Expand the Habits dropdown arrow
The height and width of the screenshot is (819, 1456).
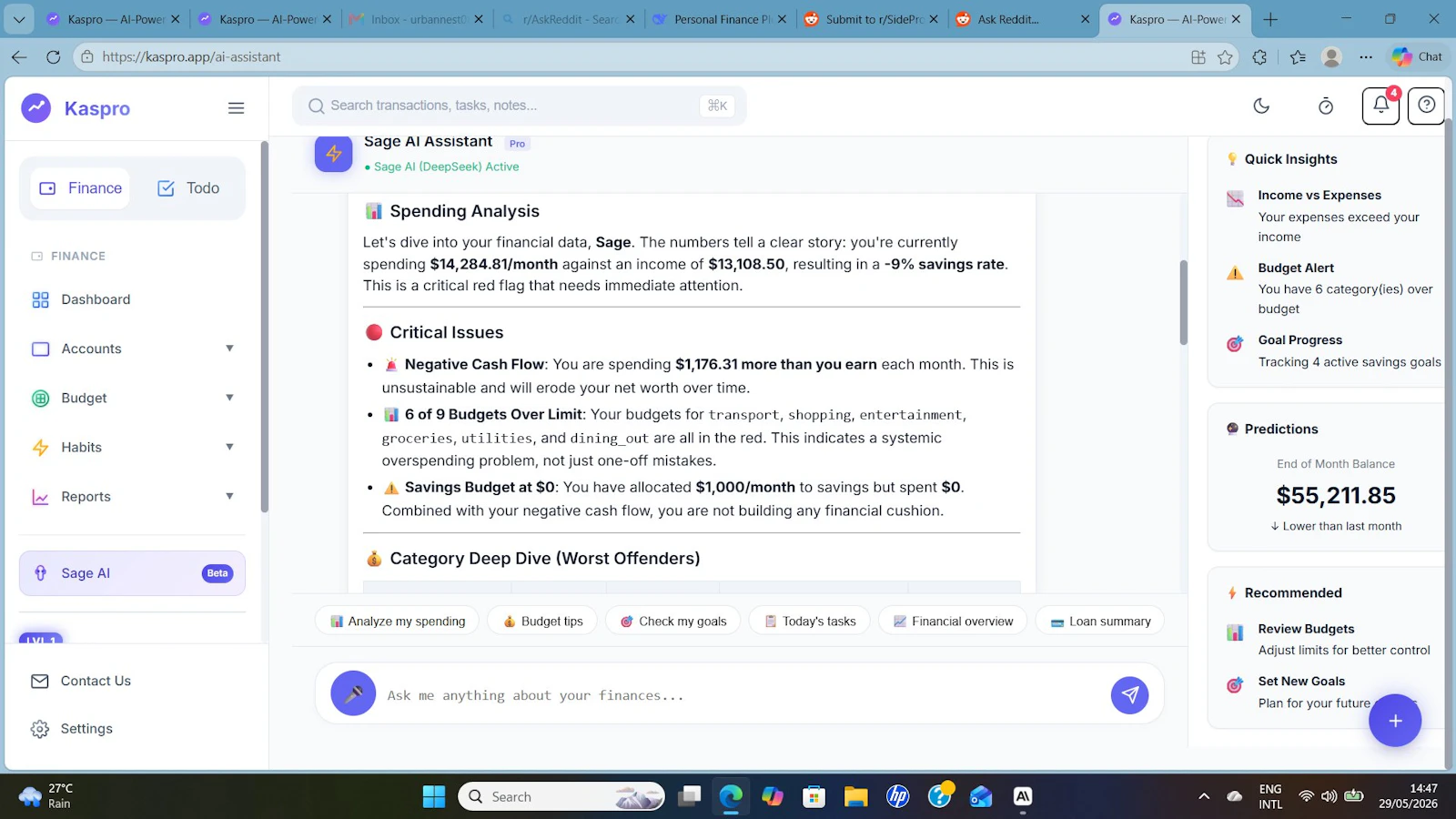click(x=229, y=447)
